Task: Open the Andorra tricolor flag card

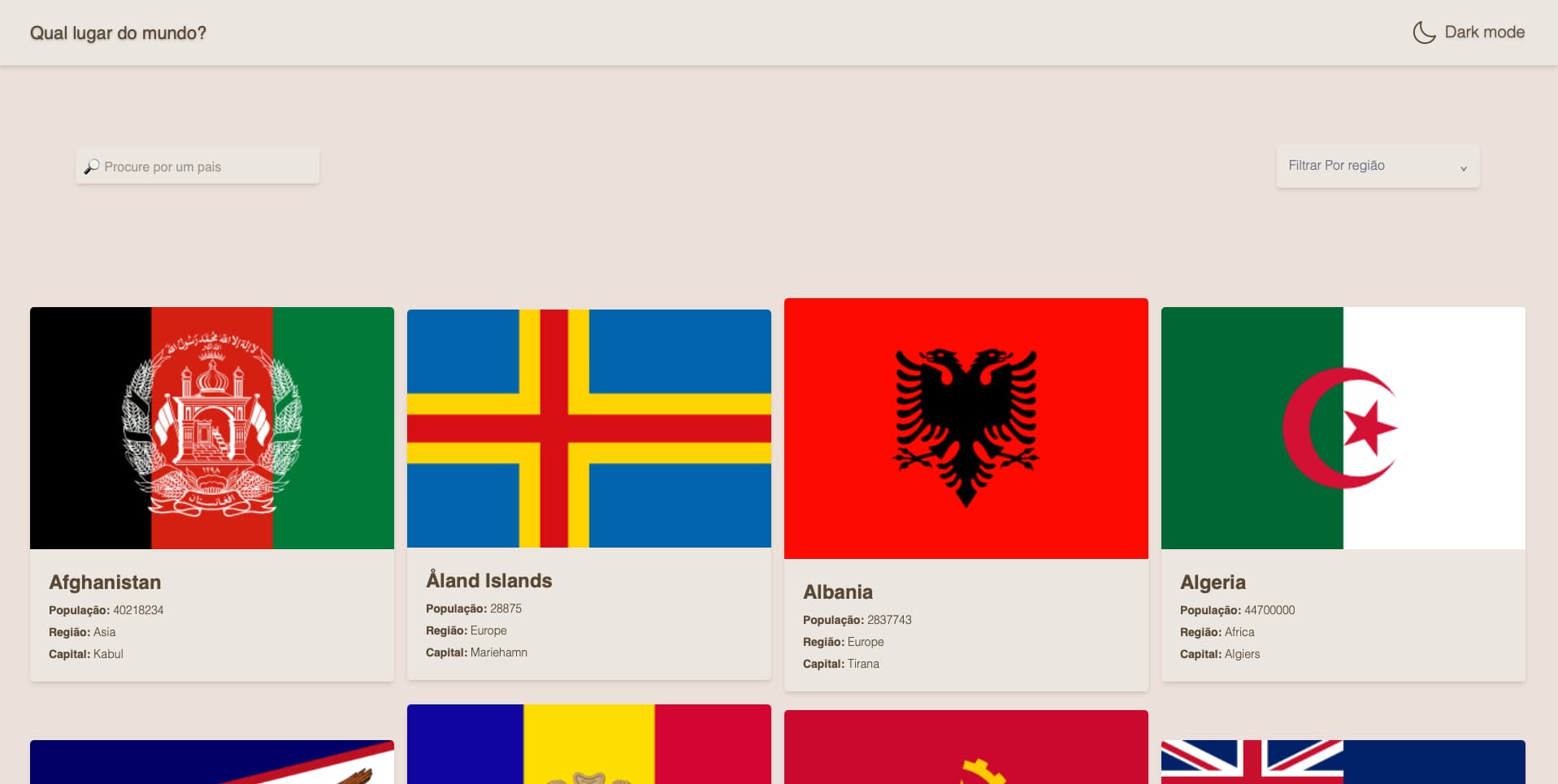Action: point(589,744)
